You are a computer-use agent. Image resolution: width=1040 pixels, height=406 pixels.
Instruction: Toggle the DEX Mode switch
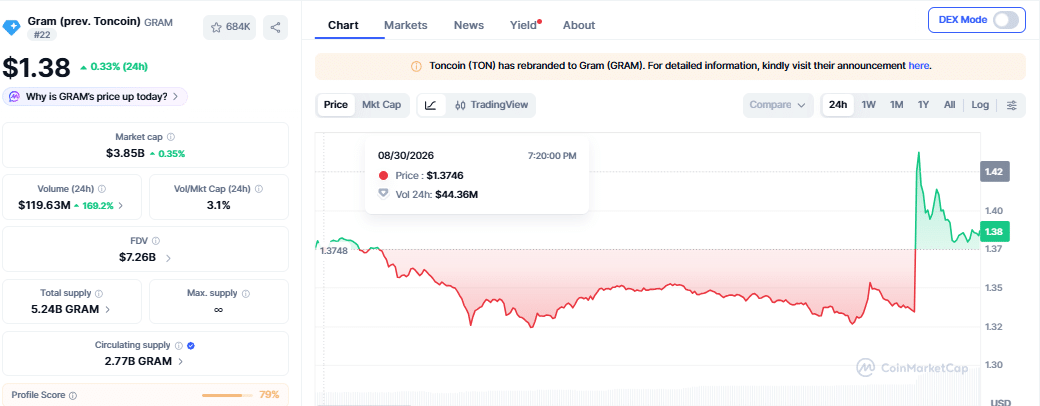pos(1006,20)
